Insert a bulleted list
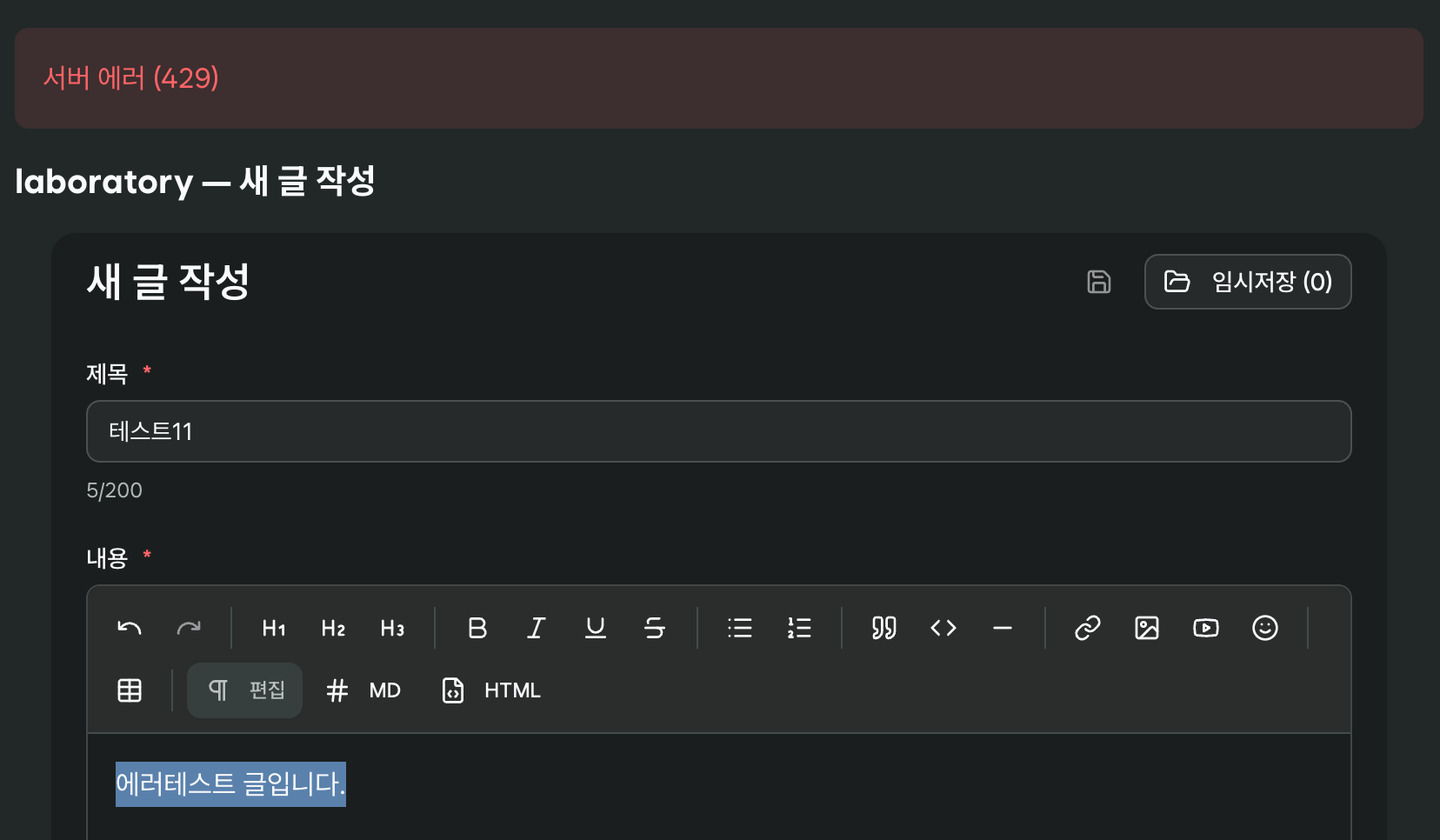This screenshot has height=840, width=1440. tap(740, 628)
